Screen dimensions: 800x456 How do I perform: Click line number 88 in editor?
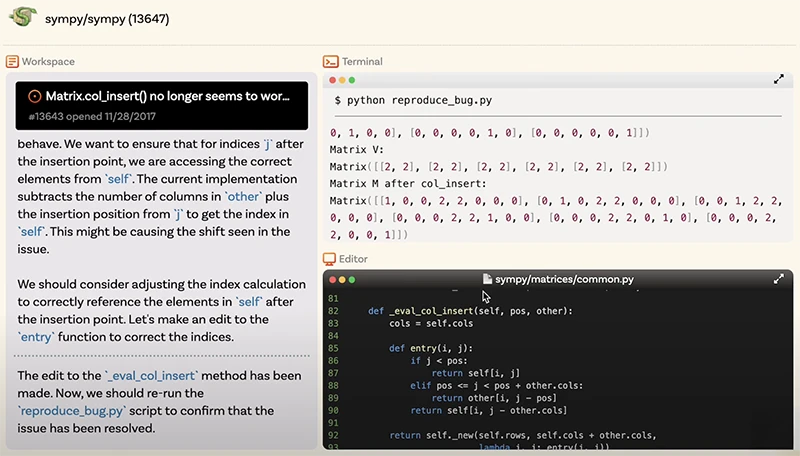[333, 386]
